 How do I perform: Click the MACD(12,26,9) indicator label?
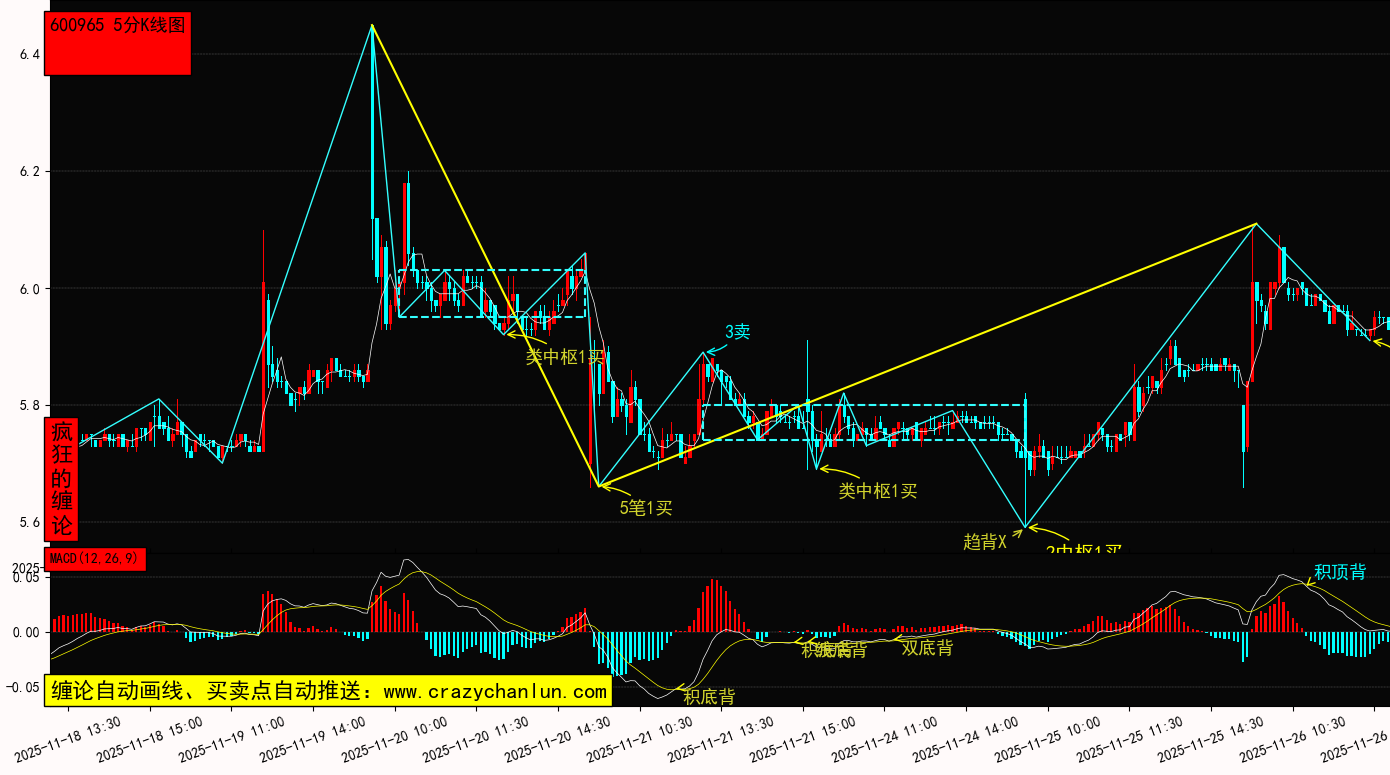point(95,559)
